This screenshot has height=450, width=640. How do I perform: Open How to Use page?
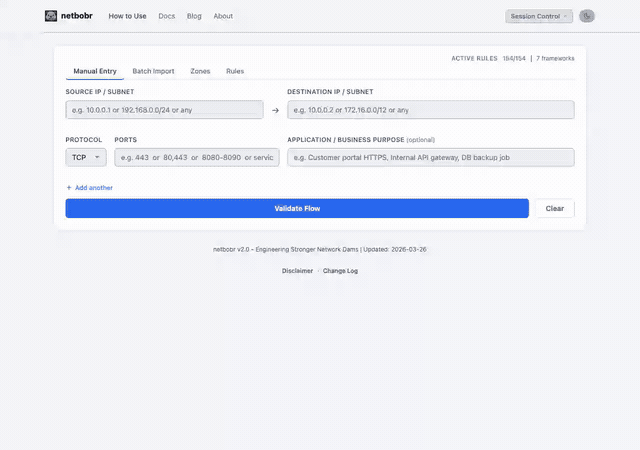coord(127,16)
